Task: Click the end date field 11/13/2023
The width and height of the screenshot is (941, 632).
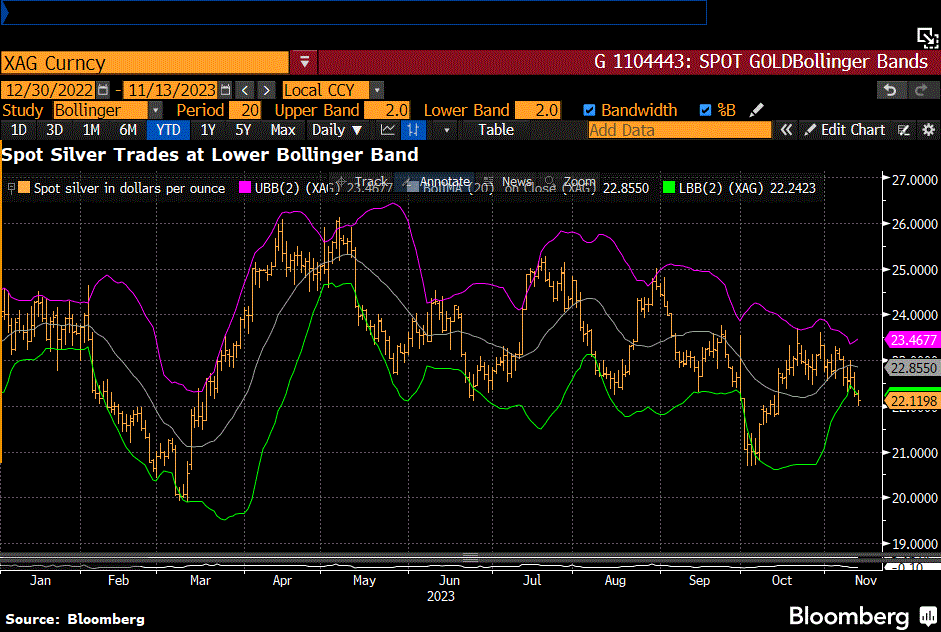Action: pos(171,90)
